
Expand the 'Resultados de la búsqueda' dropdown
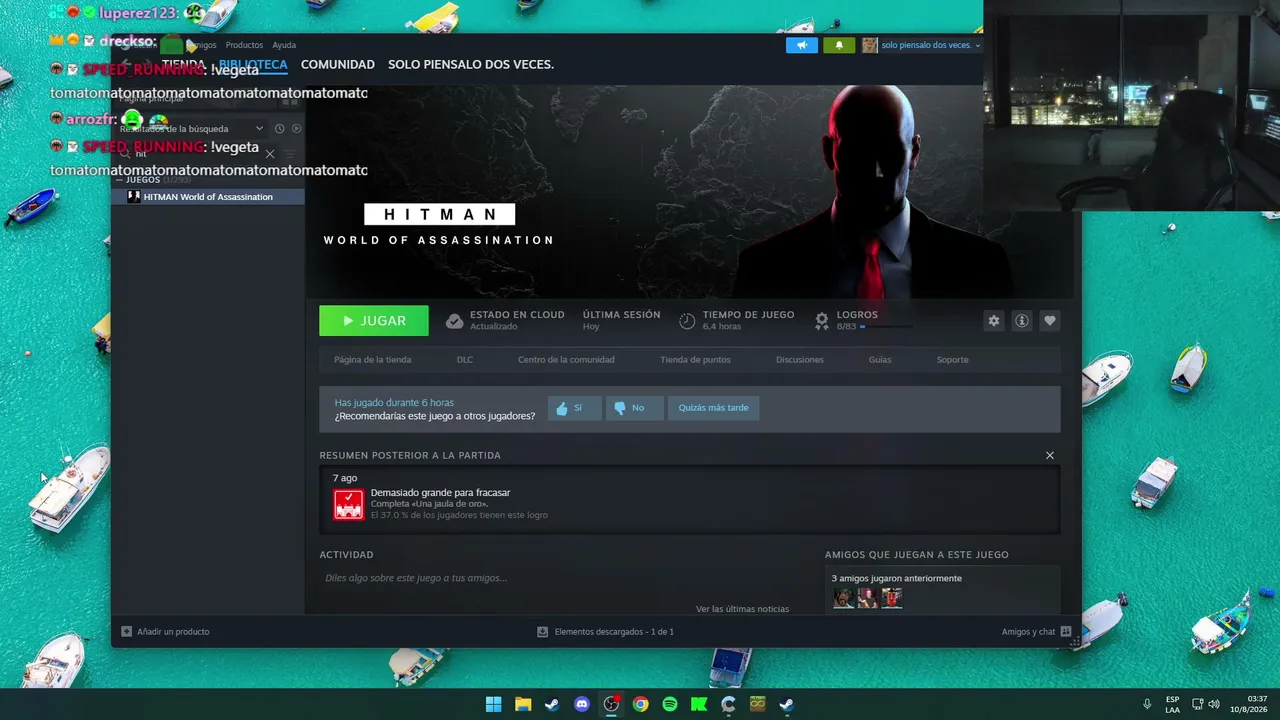coord(190,128)
